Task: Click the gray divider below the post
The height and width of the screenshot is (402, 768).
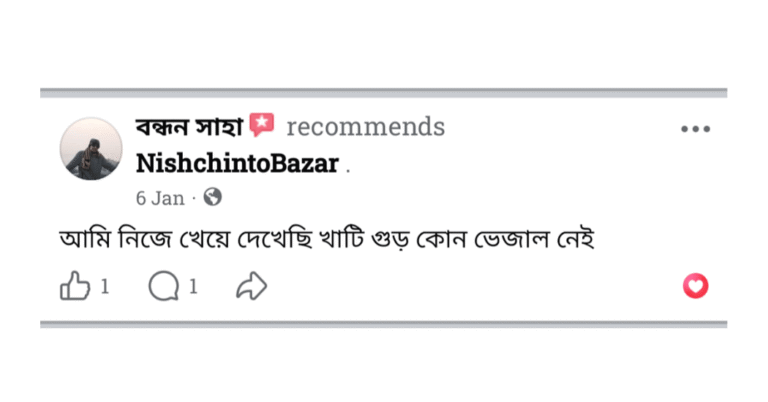Action: click(x=383, y=324)
